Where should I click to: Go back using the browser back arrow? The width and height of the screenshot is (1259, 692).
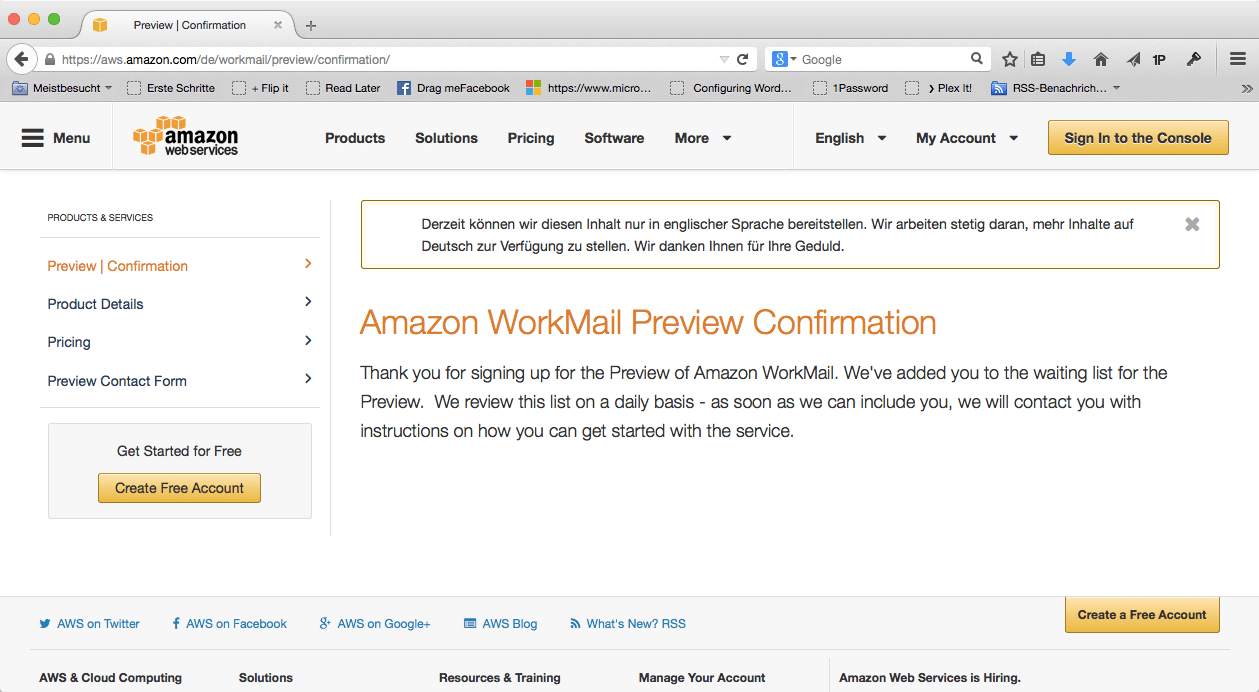tap(21, 59)
